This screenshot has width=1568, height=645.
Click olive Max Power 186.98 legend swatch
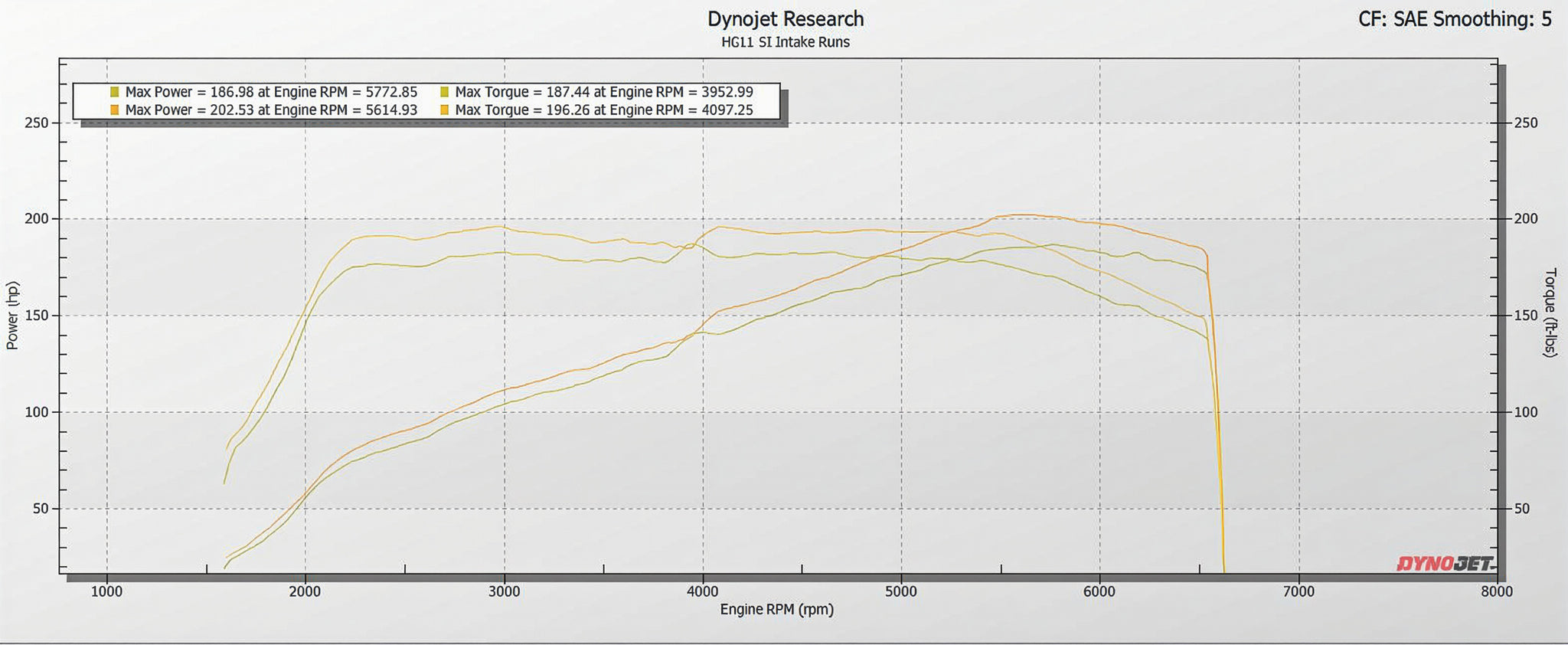114,92
